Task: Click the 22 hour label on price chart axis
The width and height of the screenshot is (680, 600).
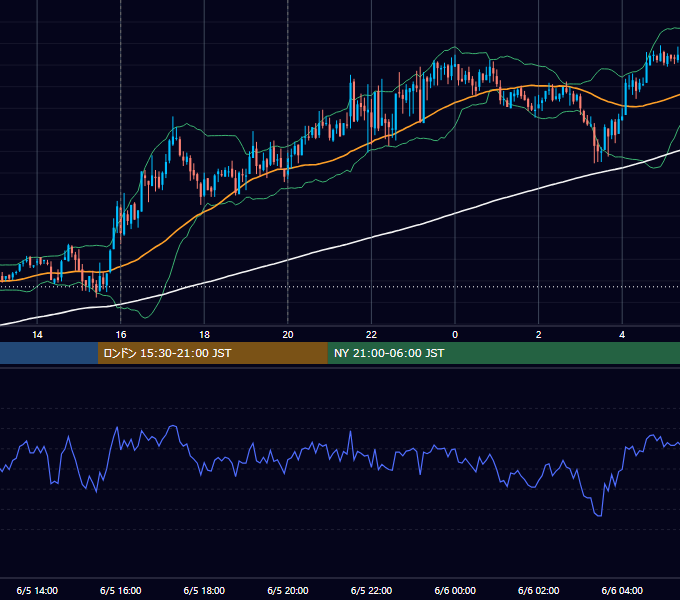Action: pos(371,335)
